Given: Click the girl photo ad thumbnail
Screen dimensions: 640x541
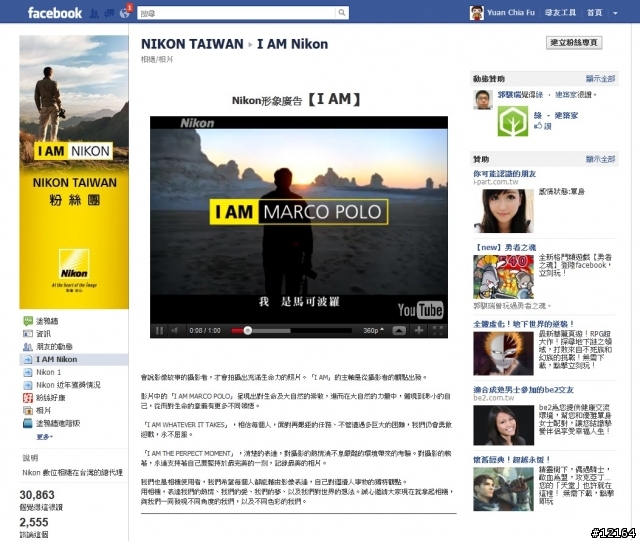Looking at the screenshot, I should coord(504,211).
